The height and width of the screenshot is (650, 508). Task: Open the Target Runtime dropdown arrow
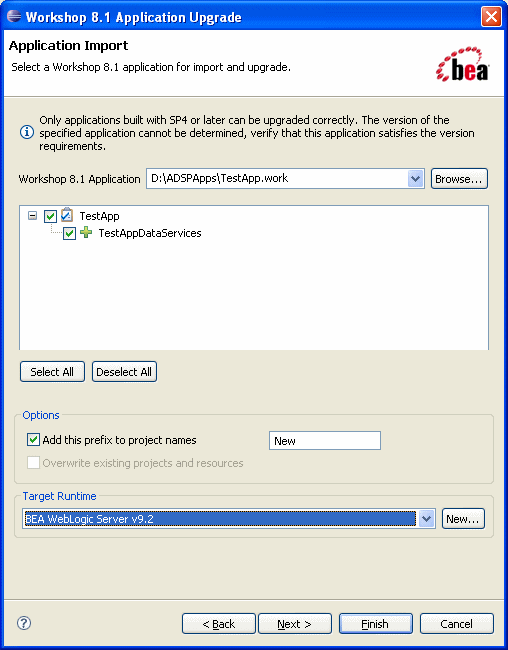coord(427,518)
